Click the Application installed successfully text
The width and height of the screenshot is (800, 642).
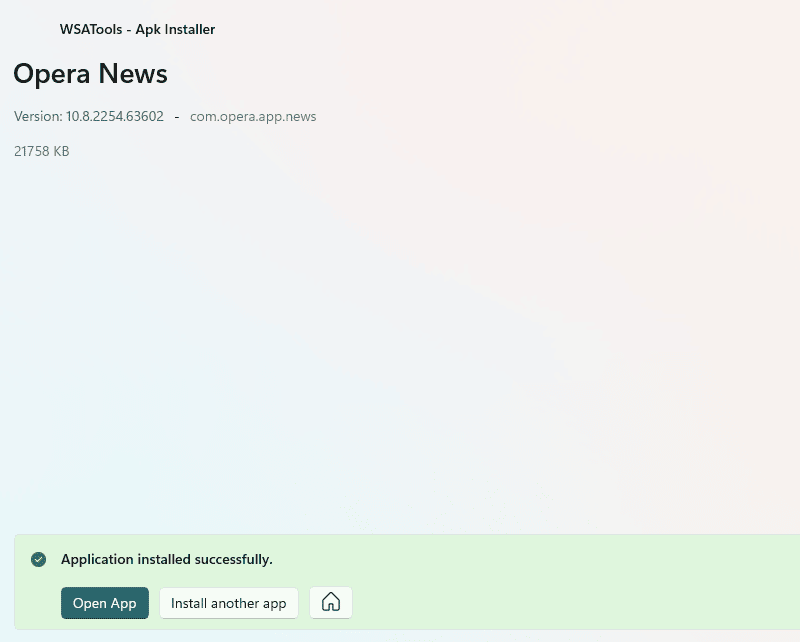point(167,559)
